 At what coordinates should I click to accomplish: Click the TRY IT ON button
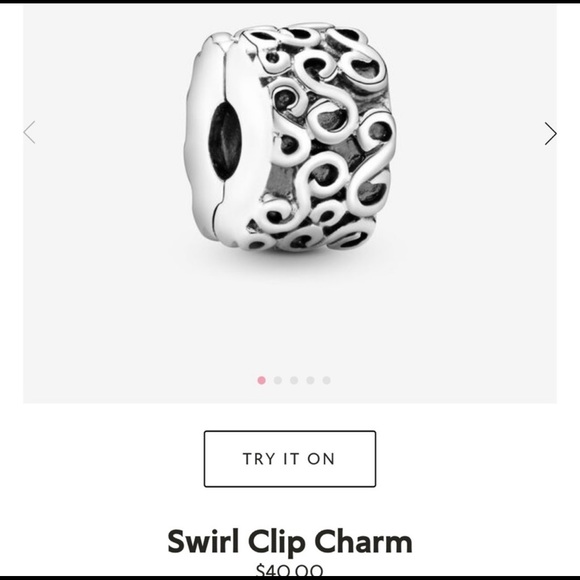point(290,459)
